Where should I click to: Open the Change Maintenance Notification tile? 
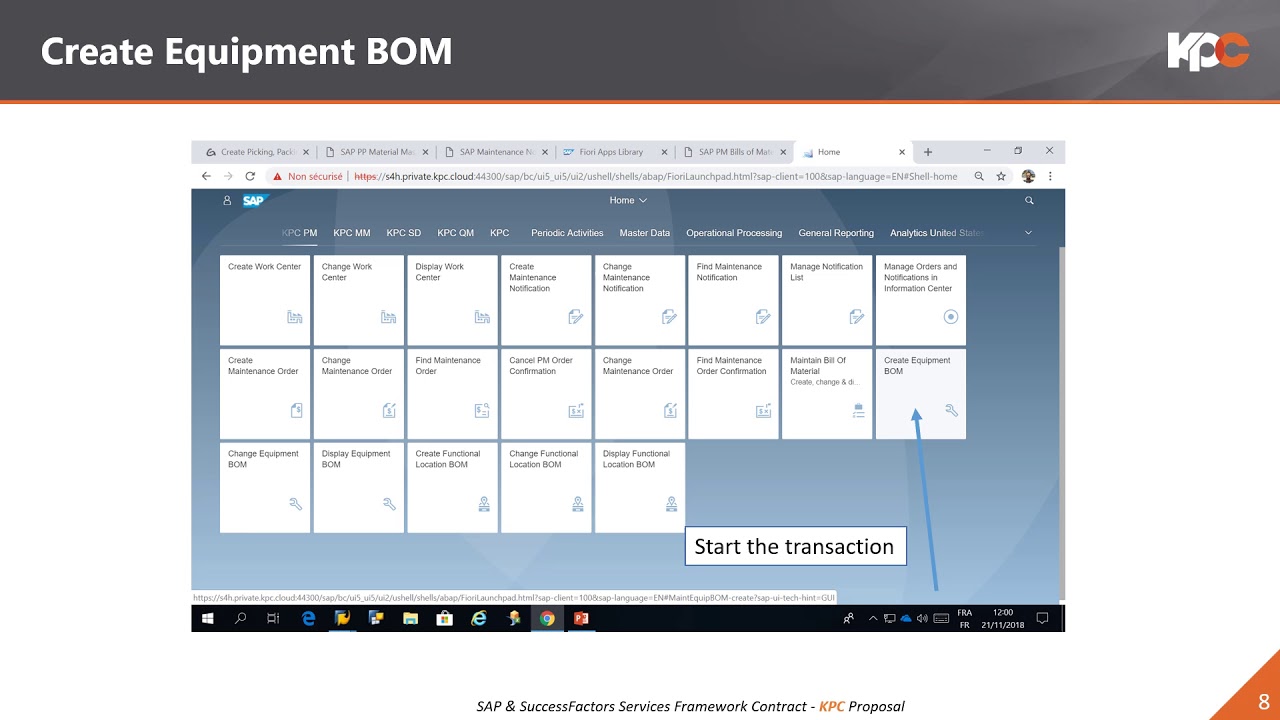point(639,300)
